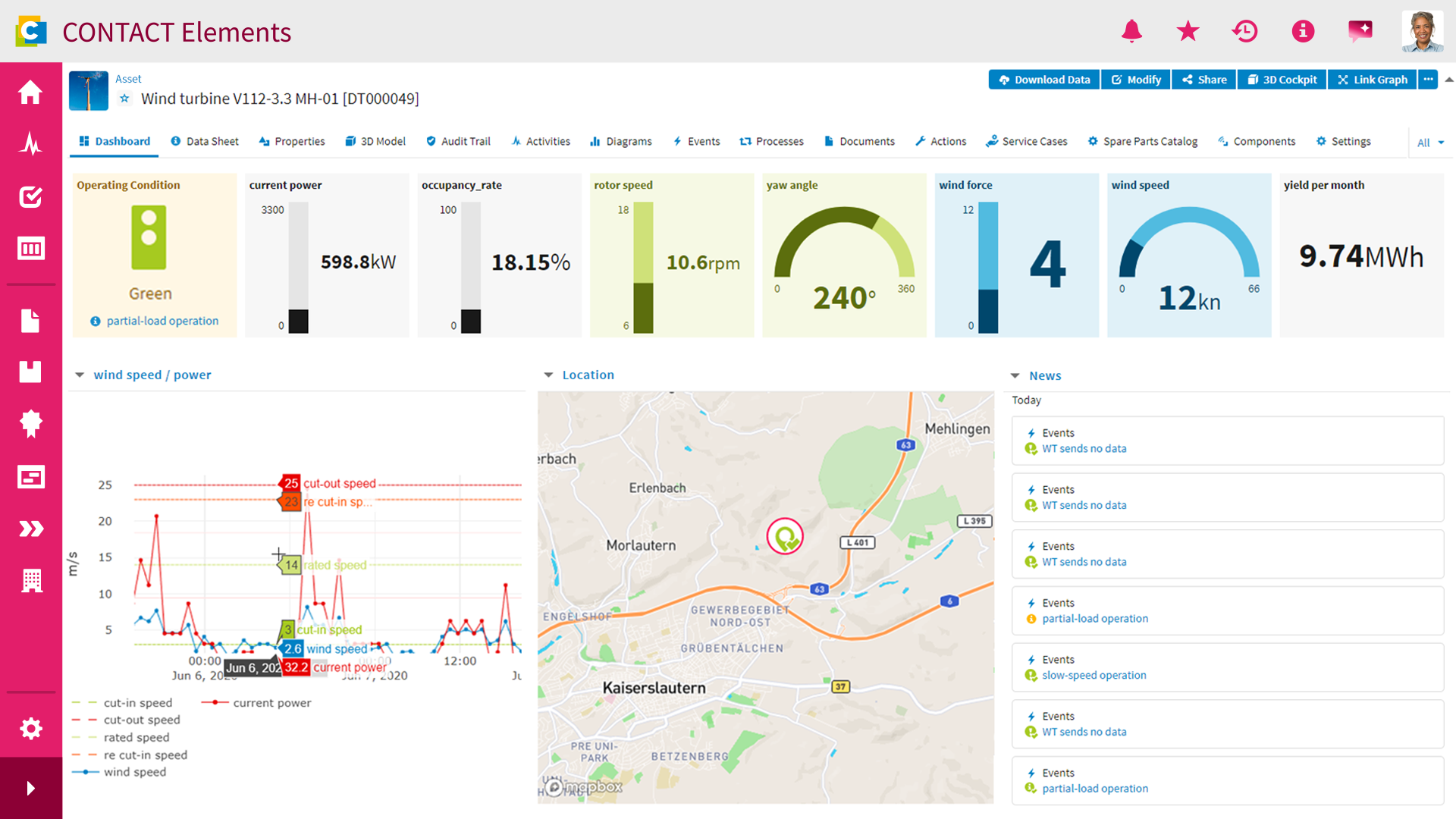This screenshot has width=1456, height=819.
Task: Open the info icon in header
Action: pos(1303,31)
